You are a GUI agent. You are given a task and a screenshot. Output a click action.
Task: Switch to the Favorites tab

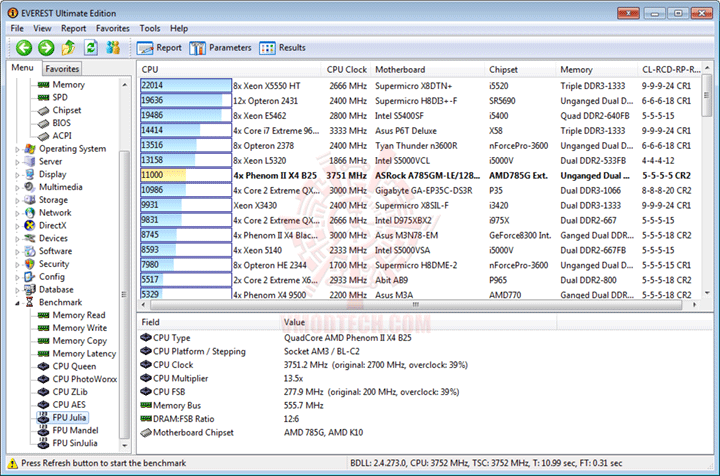62,69
